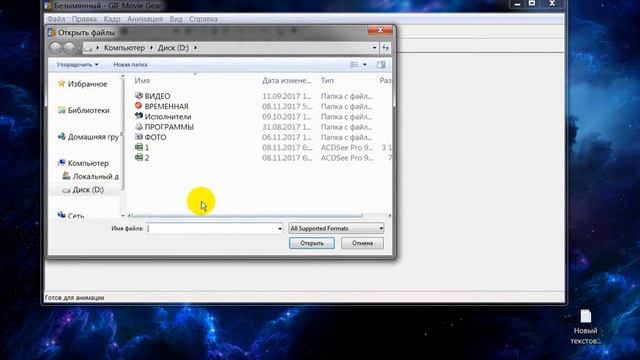Expand the arrow after Диск (D:) breadcrumb
This screenshot has height=360, width=640.
(196, 48)
